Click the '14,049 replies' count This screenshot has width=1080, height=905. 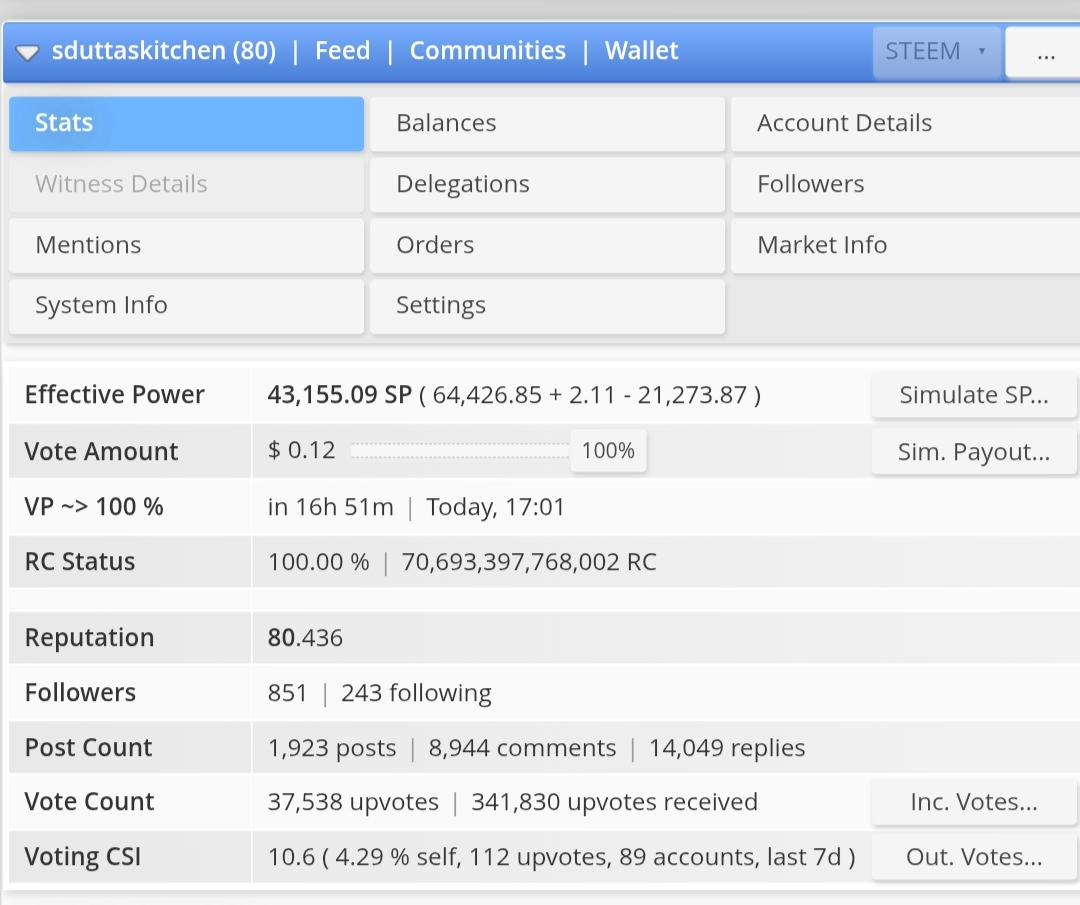[x=727, y=748]
